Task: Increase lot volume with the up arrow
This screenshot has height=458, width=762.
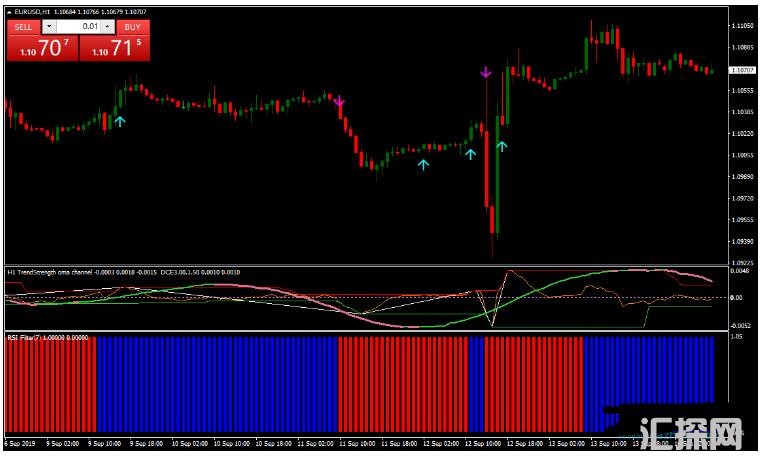Action: tap(108, 26)
